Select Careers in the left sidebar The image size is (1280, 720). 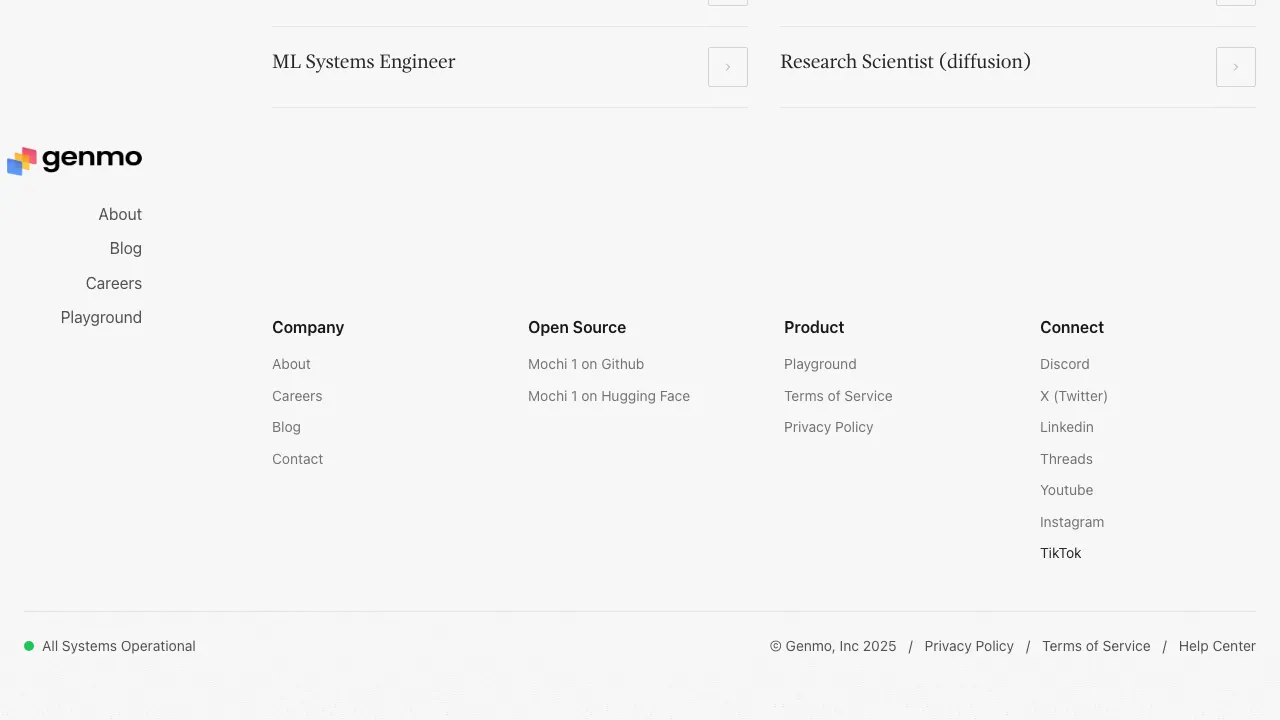[114, 283]
